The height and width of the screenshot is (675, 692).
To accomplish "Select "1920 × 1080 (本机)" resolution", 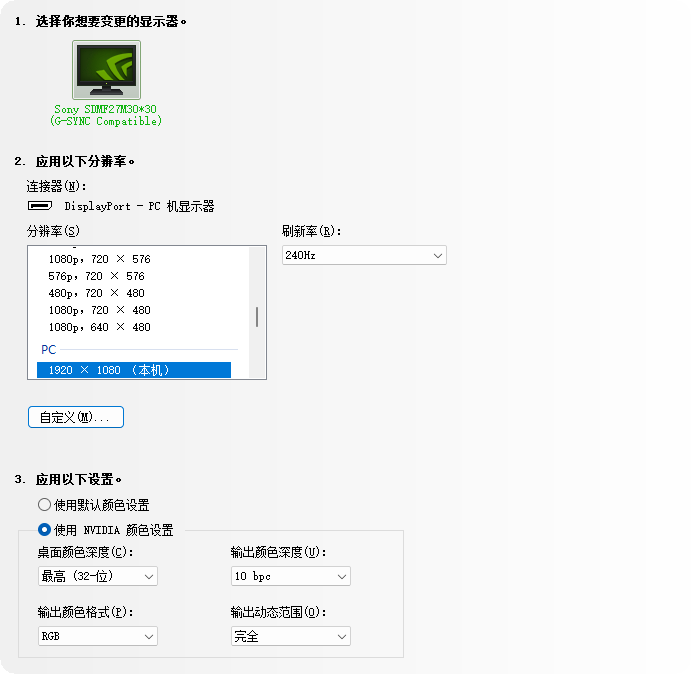I will [x=134, y=370].
